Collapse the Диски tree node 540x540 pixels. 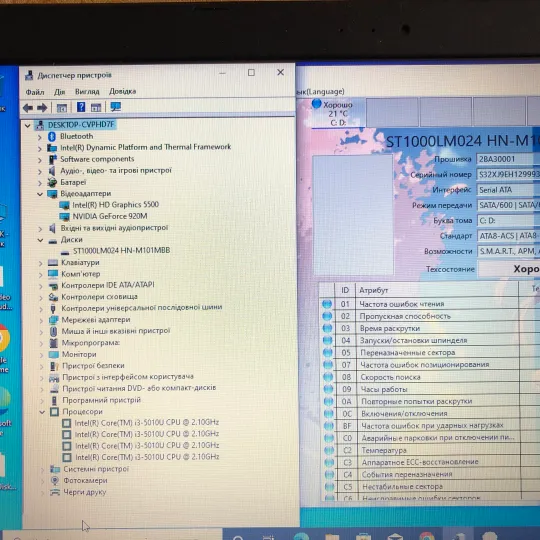40,240
